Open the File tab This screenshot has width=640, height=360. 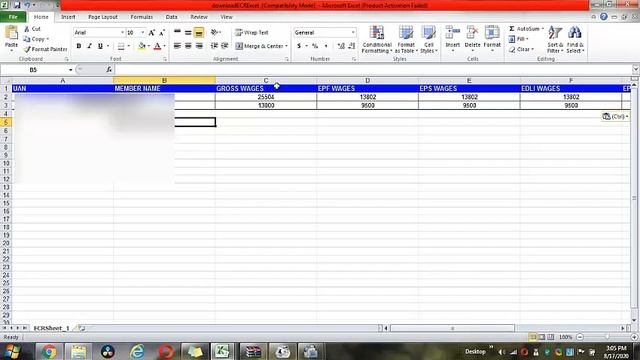coord(13,17)
